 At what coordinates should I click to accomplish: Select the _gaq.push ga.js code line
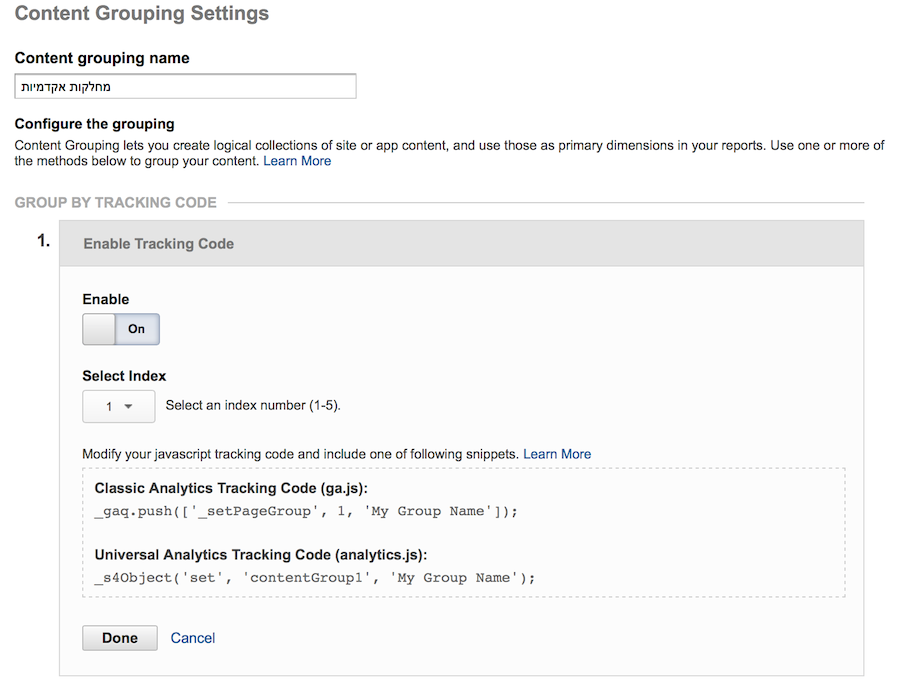306,511
